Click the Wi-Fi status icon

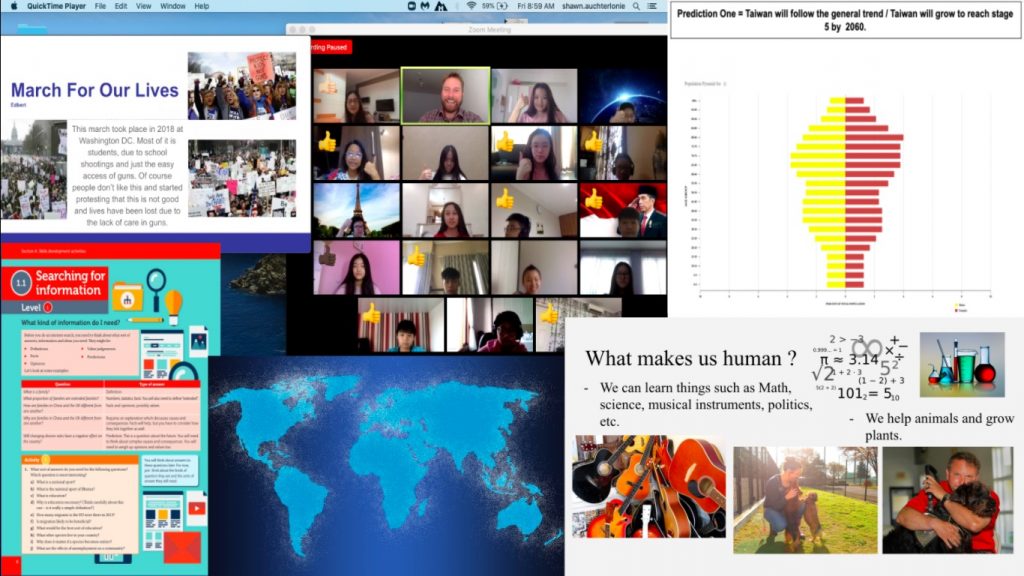click(471, 6)
